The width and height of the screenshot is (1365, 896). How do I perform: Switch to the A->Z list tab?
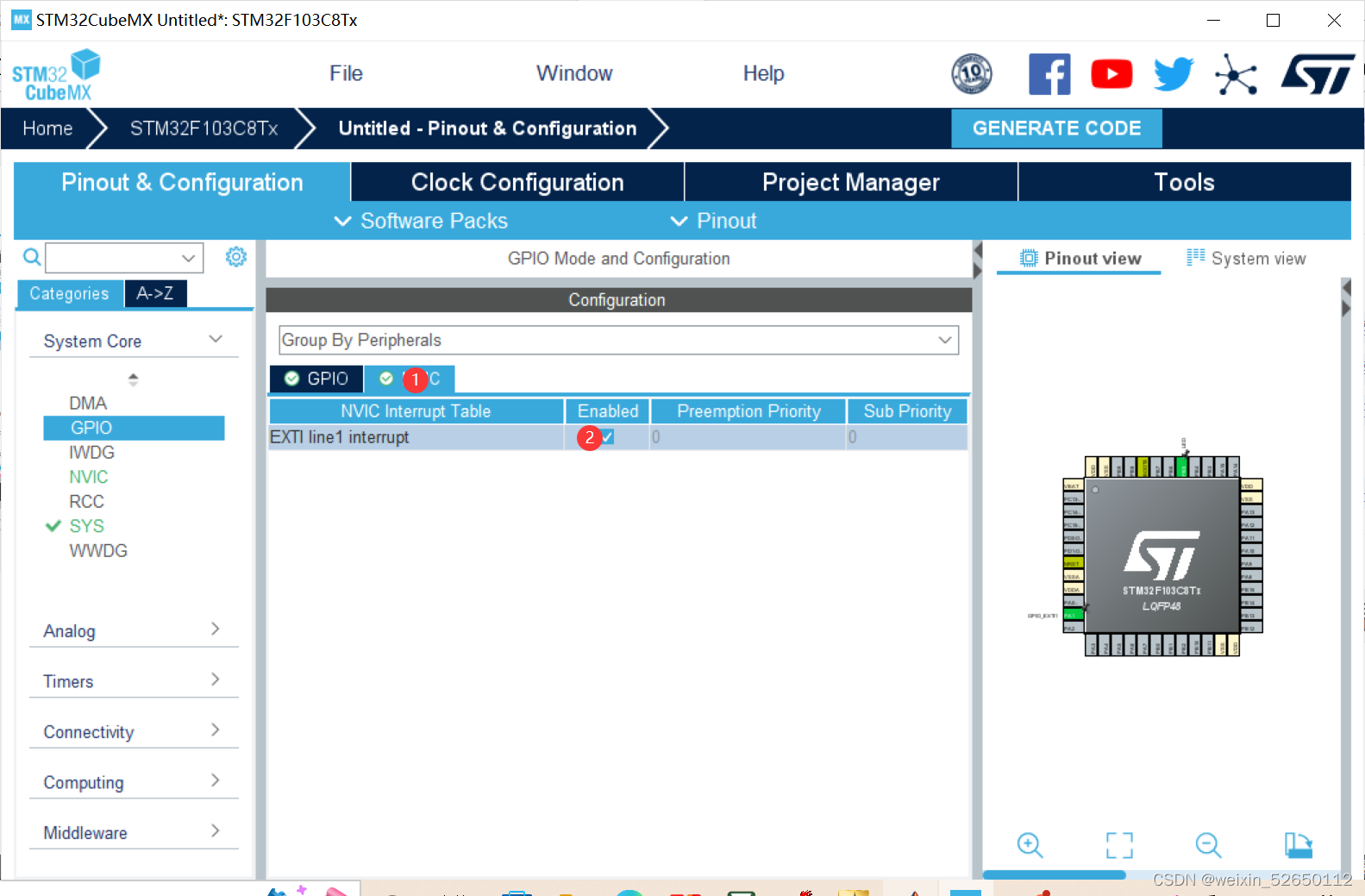[x=155, y=293]
